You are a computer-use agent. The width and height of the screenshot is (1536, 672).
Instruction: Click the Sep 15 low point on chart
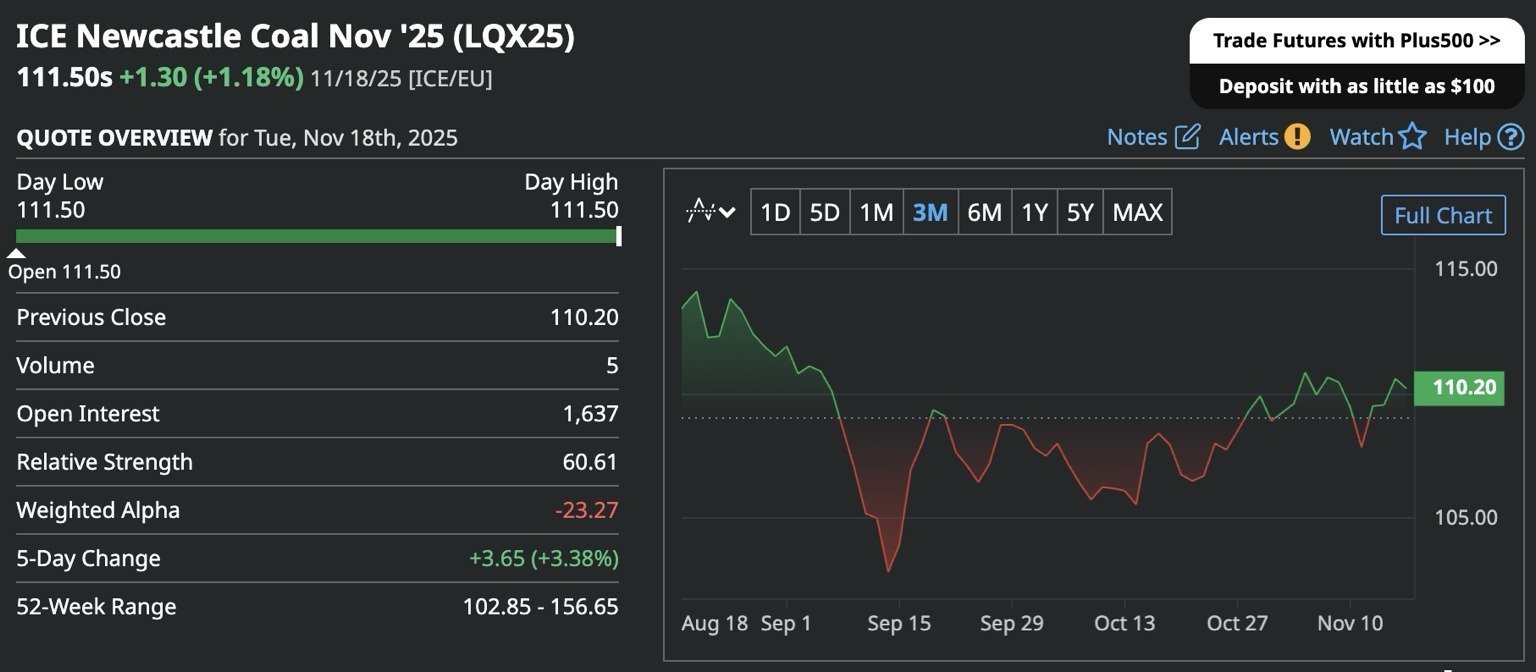coord(888,571)
